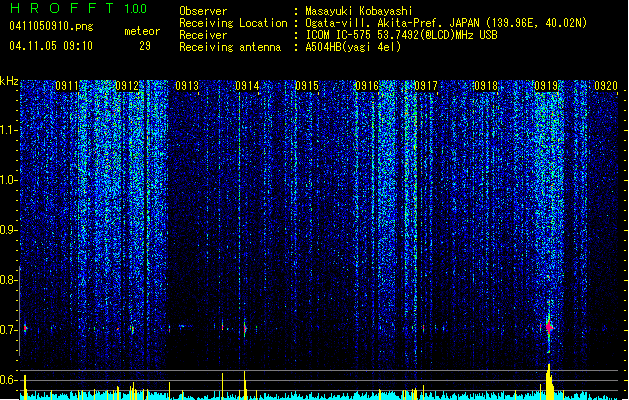This screenshot has width=629, height=400.
Task: Click the HROFFT 1.0.0 title text
Action: point(79,8)
